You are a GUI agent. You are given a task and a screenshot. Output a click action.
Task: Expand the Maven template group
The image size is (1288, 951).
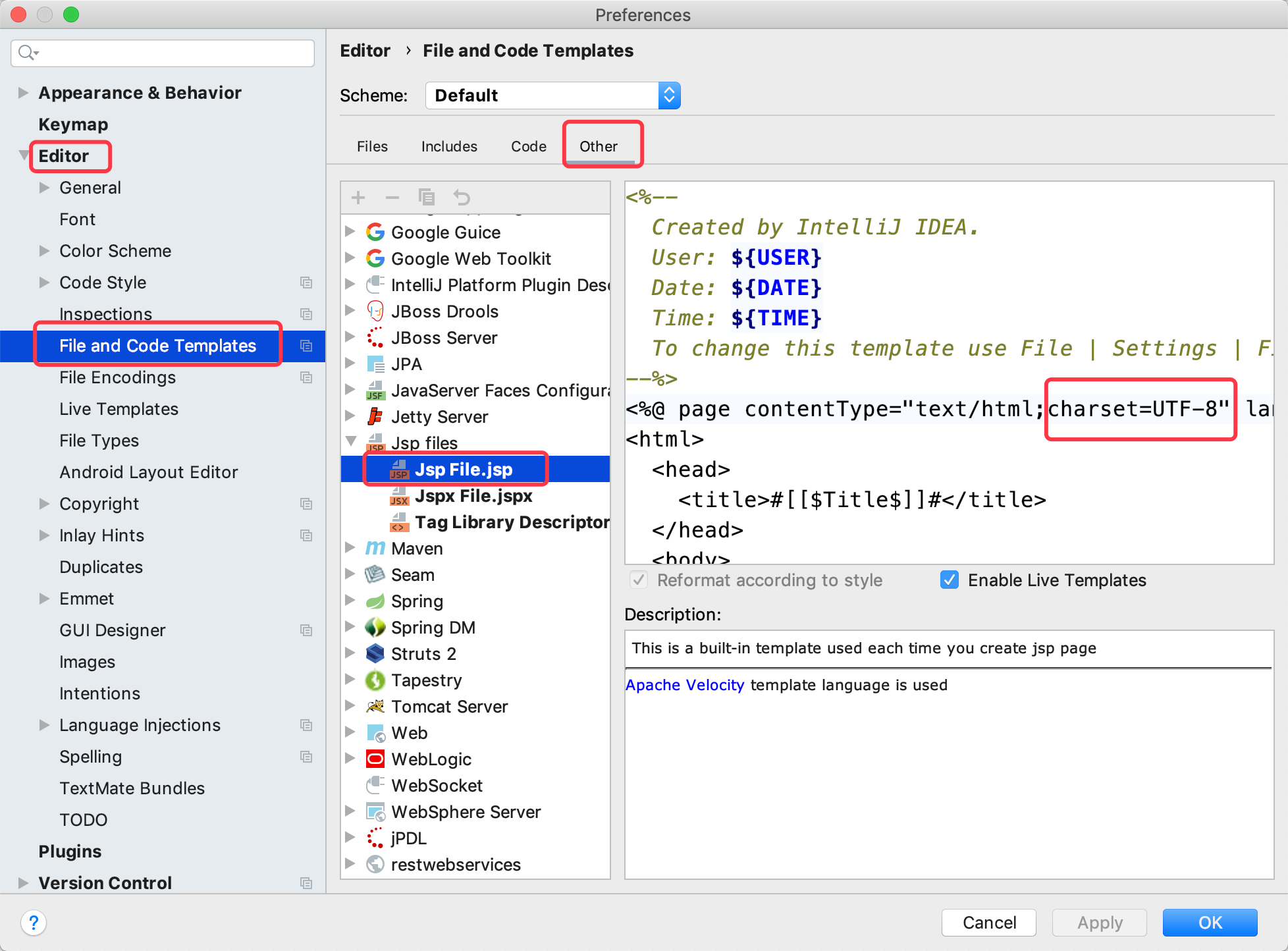click(x=351, y=547)
